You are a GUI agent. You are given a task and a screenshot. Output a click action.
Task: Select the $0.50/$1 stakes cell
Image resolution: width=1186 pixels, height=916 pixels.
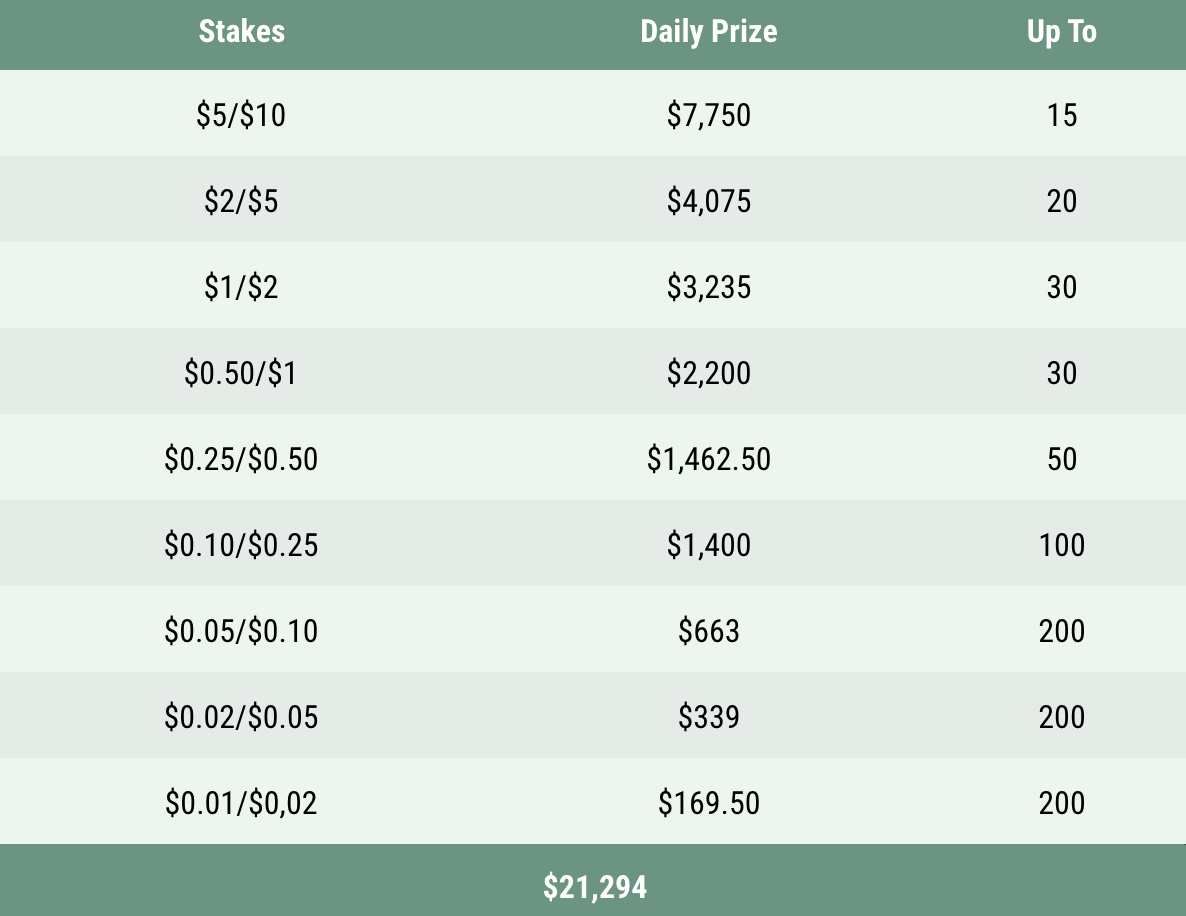tap(241, 374)
